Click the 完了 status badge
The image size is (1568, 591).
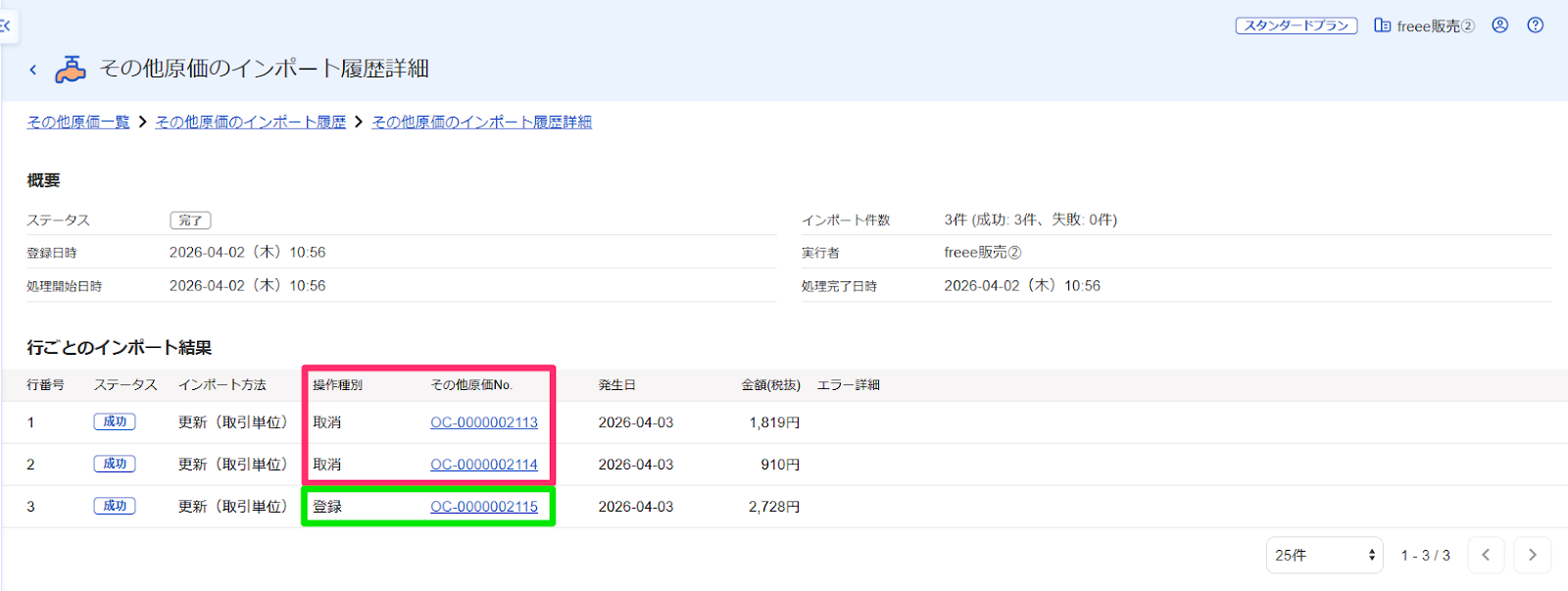pos(190,221)
